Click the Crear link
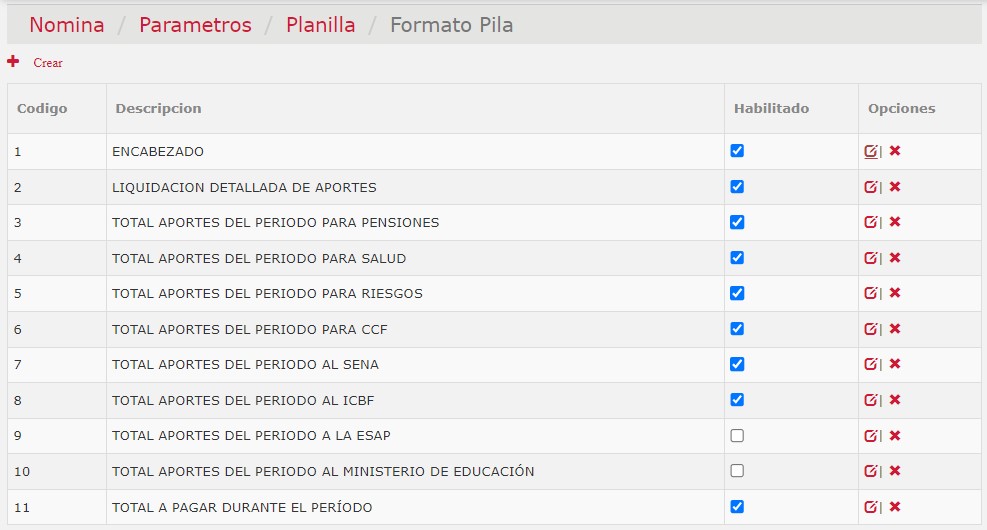Viewport: 987px width, 530px height. point(48,63)
